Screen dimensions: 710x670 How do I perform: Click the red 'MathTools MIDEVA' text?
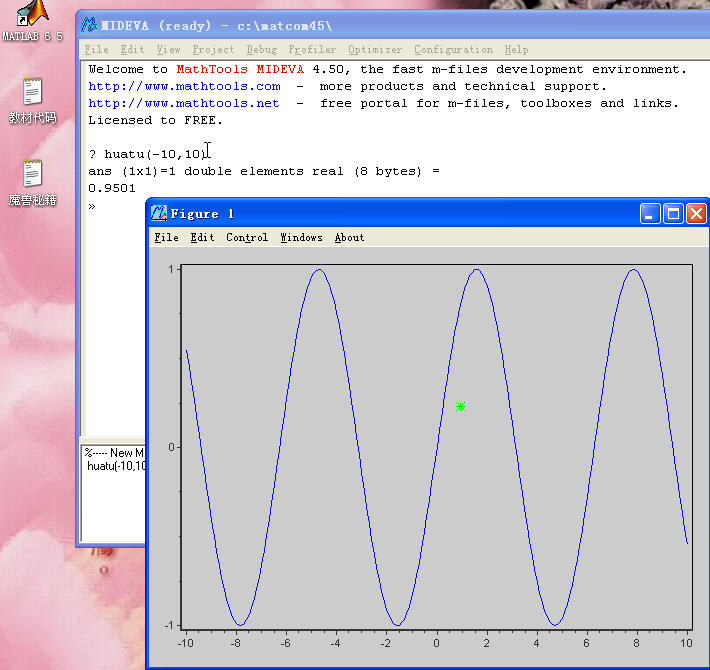click(x=240, y=69)
